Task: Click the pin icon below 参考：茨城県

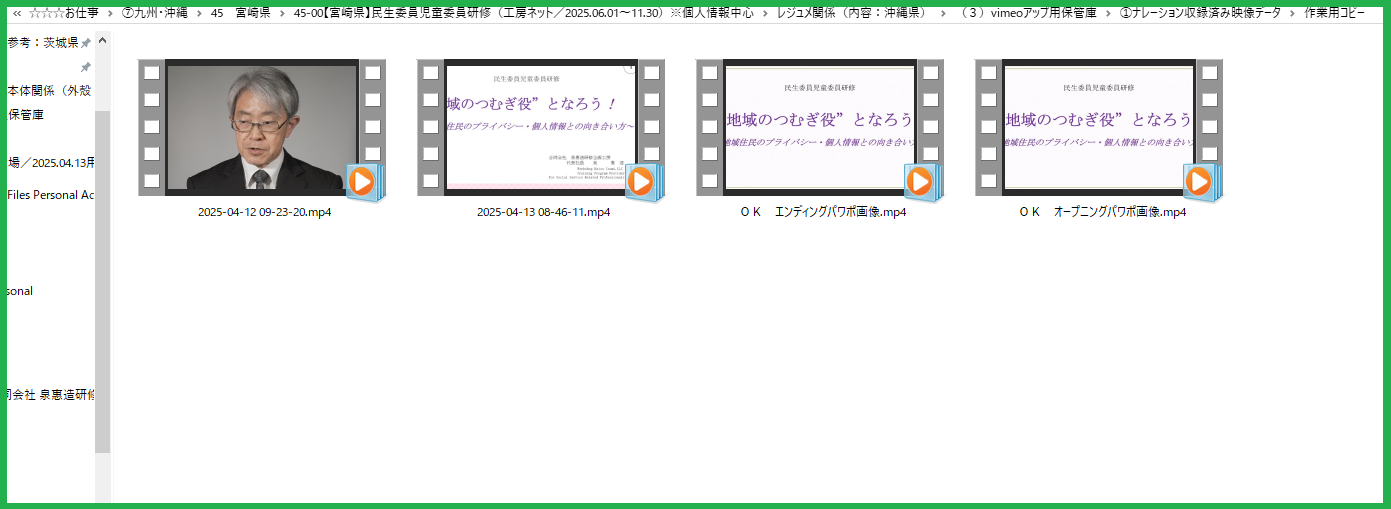Action: pos(86,68)
